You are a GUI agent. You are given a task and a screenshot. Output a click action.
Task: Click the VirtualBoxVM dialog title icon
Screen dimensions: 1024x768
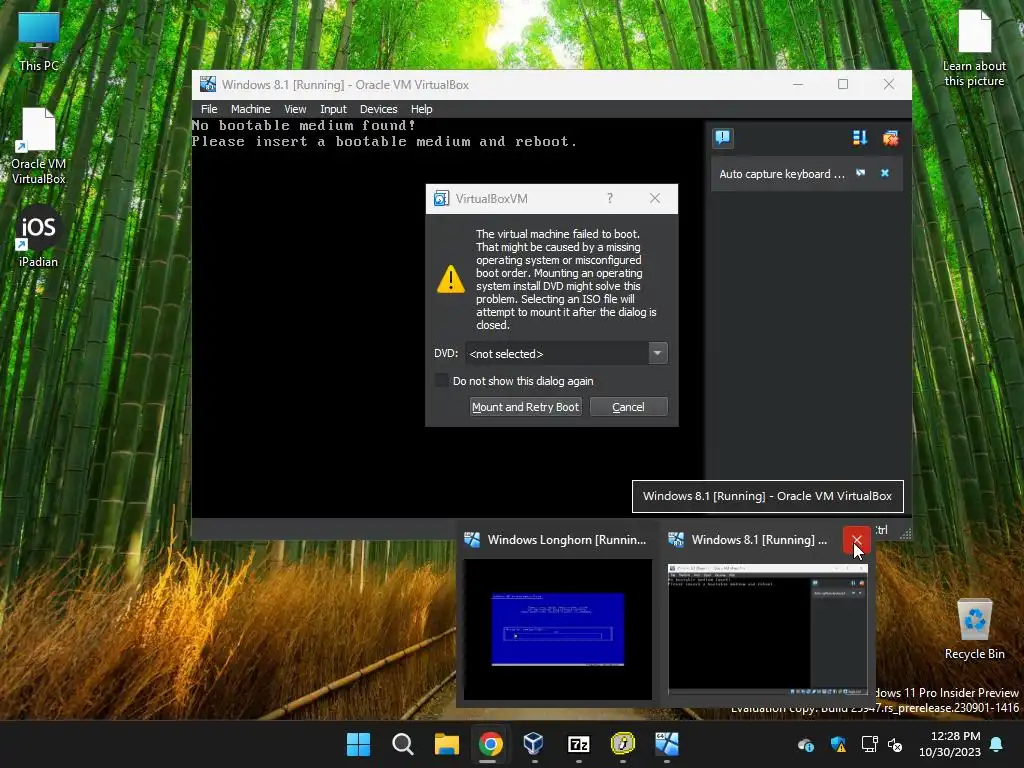[441, 199]
